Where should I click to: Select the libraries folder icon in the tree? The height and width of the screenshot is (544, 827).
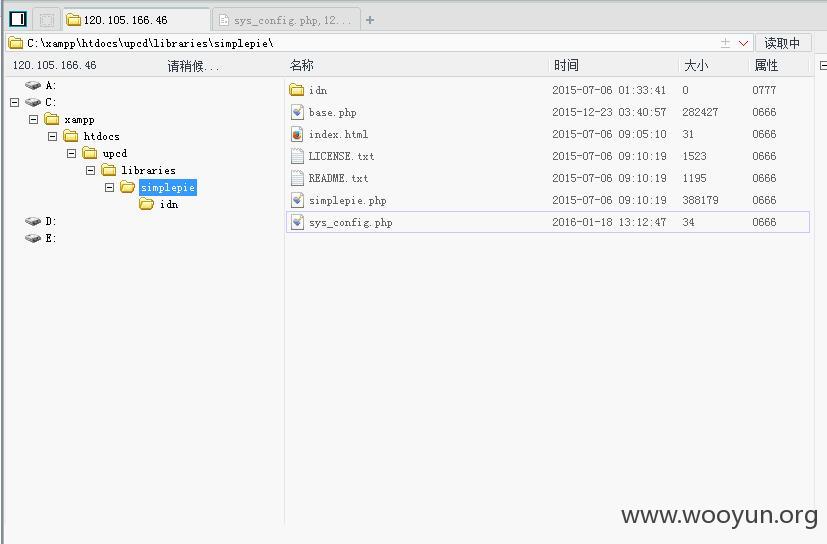[x=109, y=170]
